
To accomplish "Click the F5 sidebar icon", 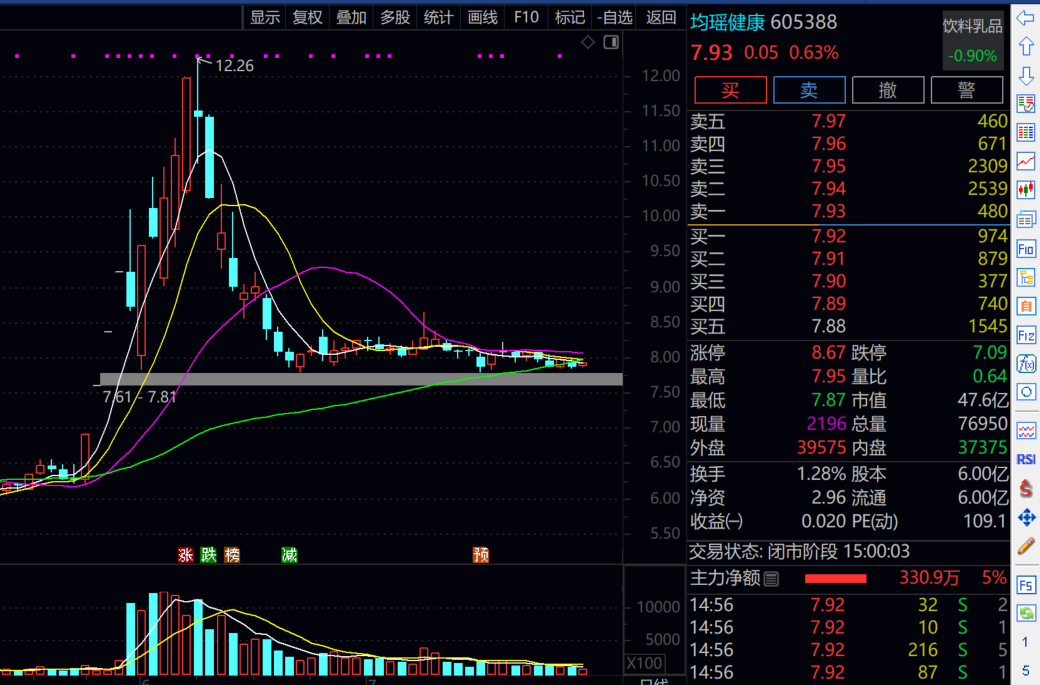I will click(x=1025, y=585).
